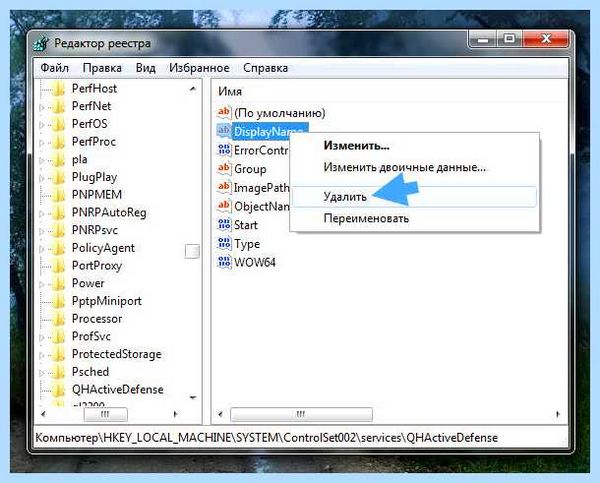Screen dimensions: 600x483
Task: Select the ProfSvc key
Action: pos(91,336)
